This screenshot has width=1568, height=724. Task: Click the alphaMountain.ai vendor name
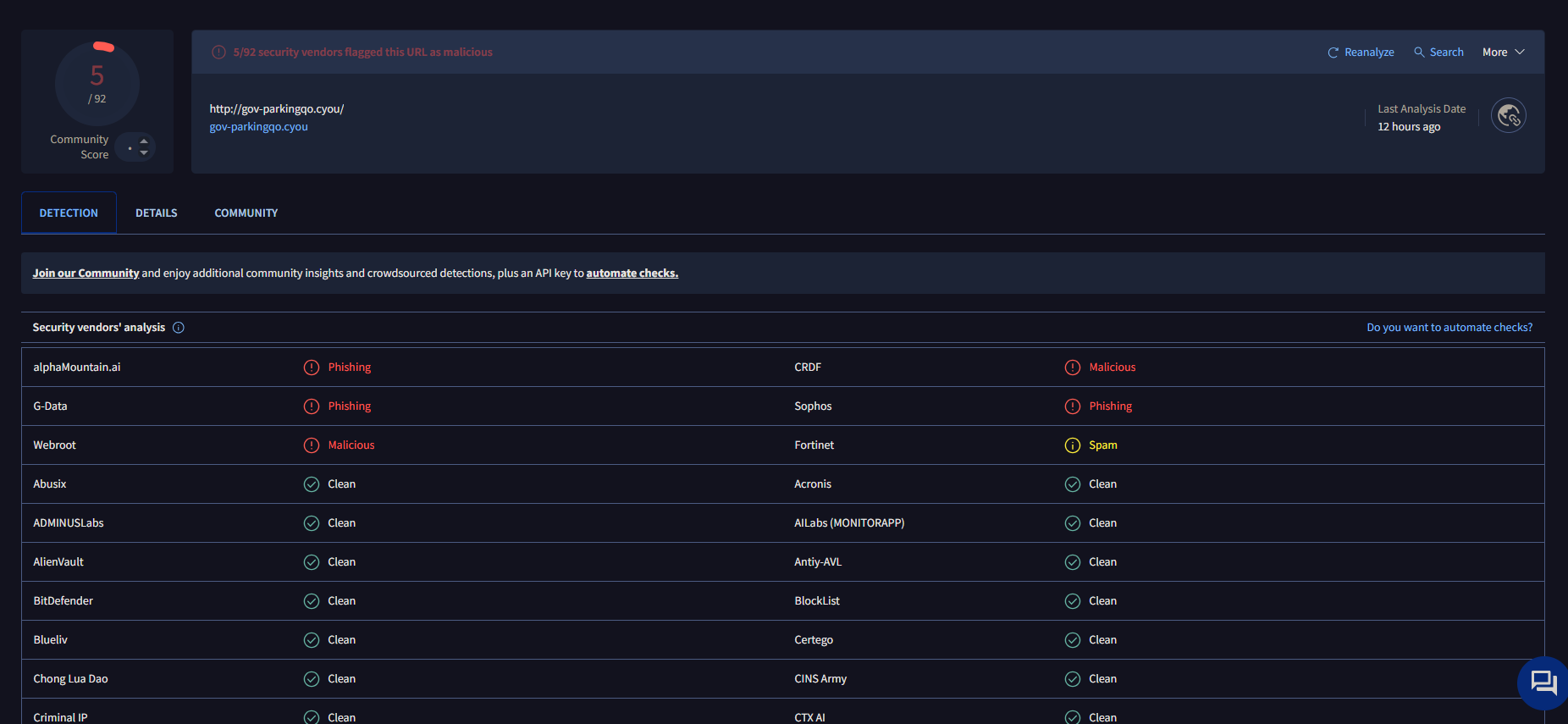coord(77,368)
